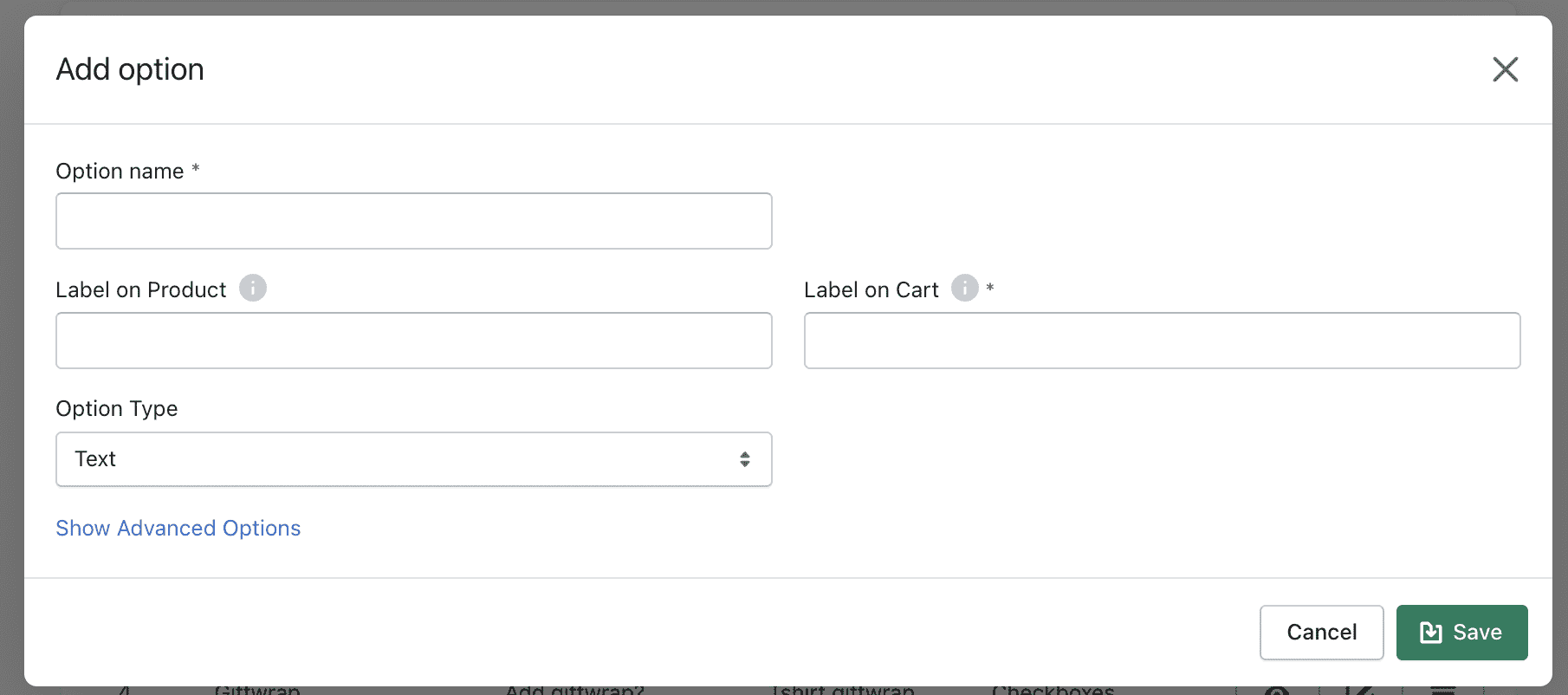Open the info tooltip next to Label on Cart
The image size is (1568, 695).
coord(965,288)
